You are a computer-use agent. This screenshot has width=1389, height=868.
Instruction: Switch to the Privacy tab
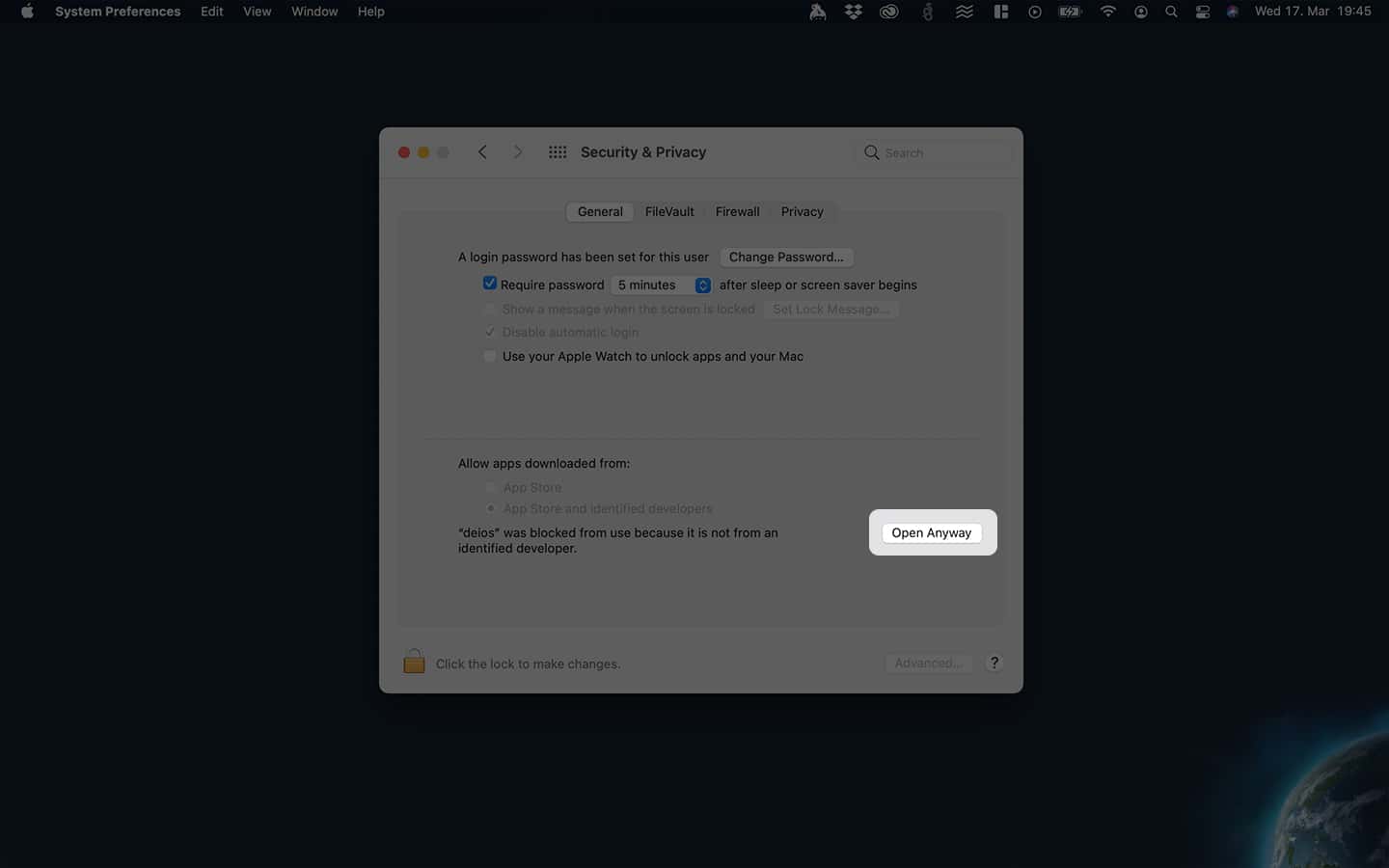[803, 211]
